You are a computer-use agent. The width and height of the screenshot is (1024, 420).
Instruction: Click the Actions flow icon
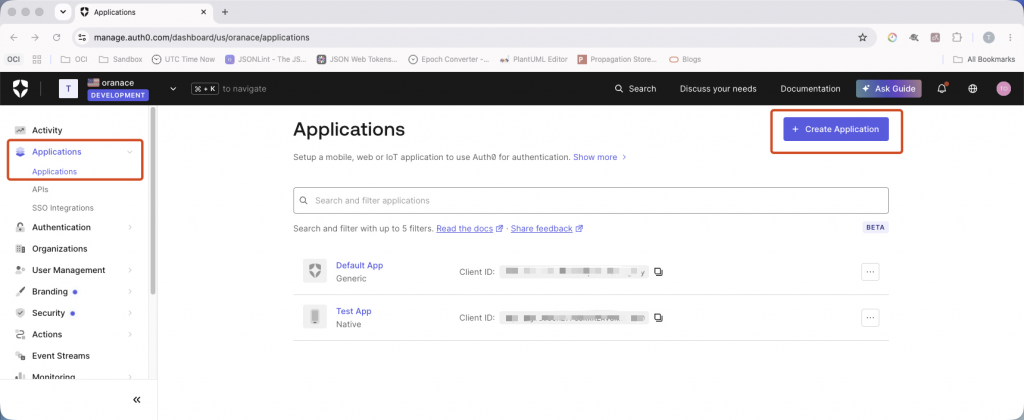pyautogui.click(x=20, y=334)
